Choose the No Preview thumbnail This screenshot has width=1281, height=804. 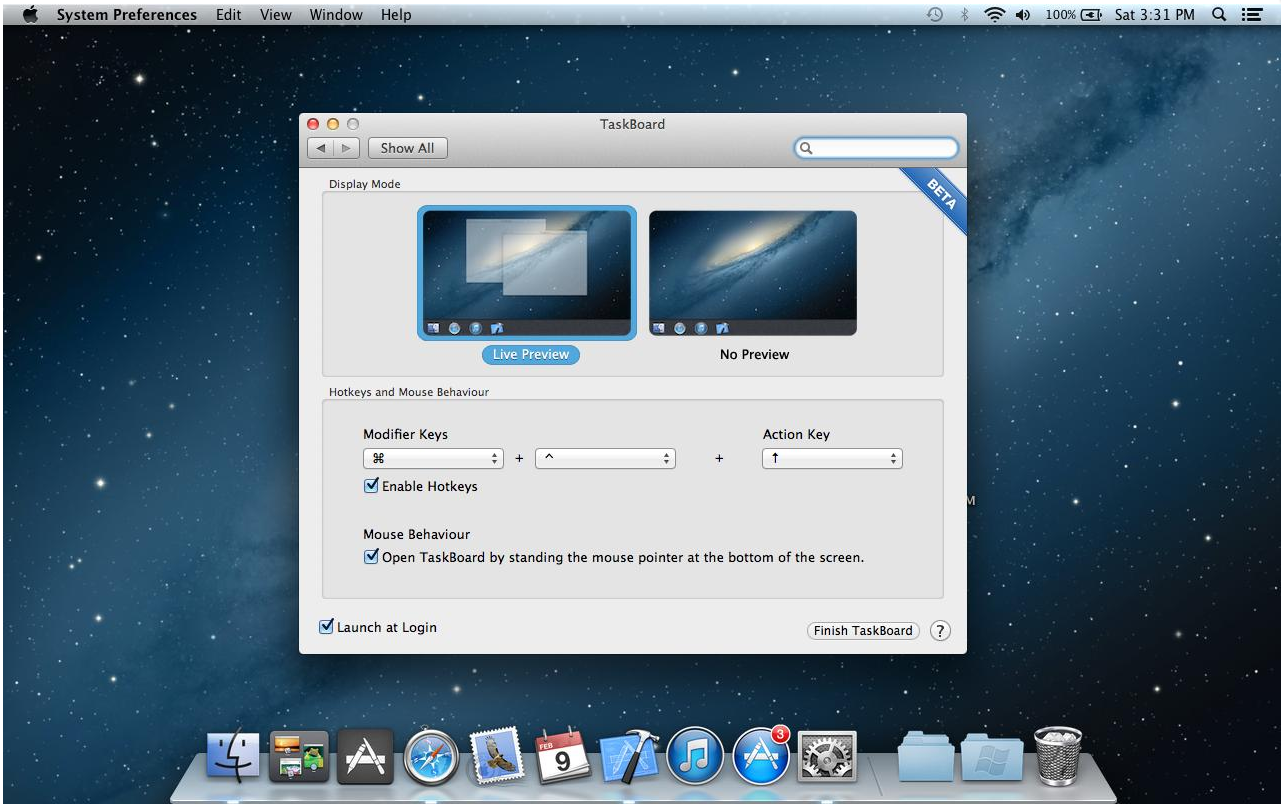[x=753, y=273]
